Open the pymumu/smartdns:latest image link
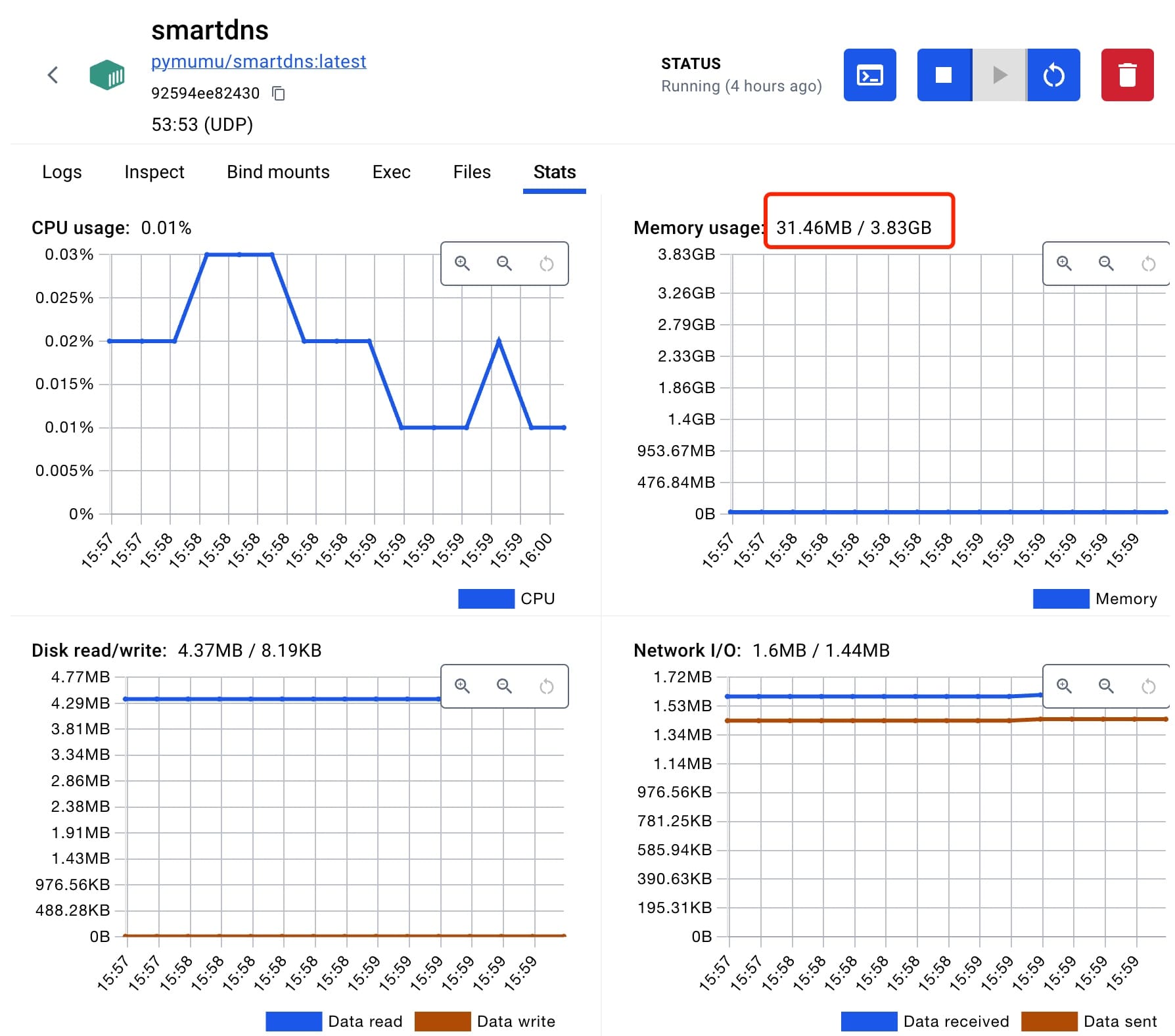This screenshot has width=1175, height=1036. click(x=258, y=62)
